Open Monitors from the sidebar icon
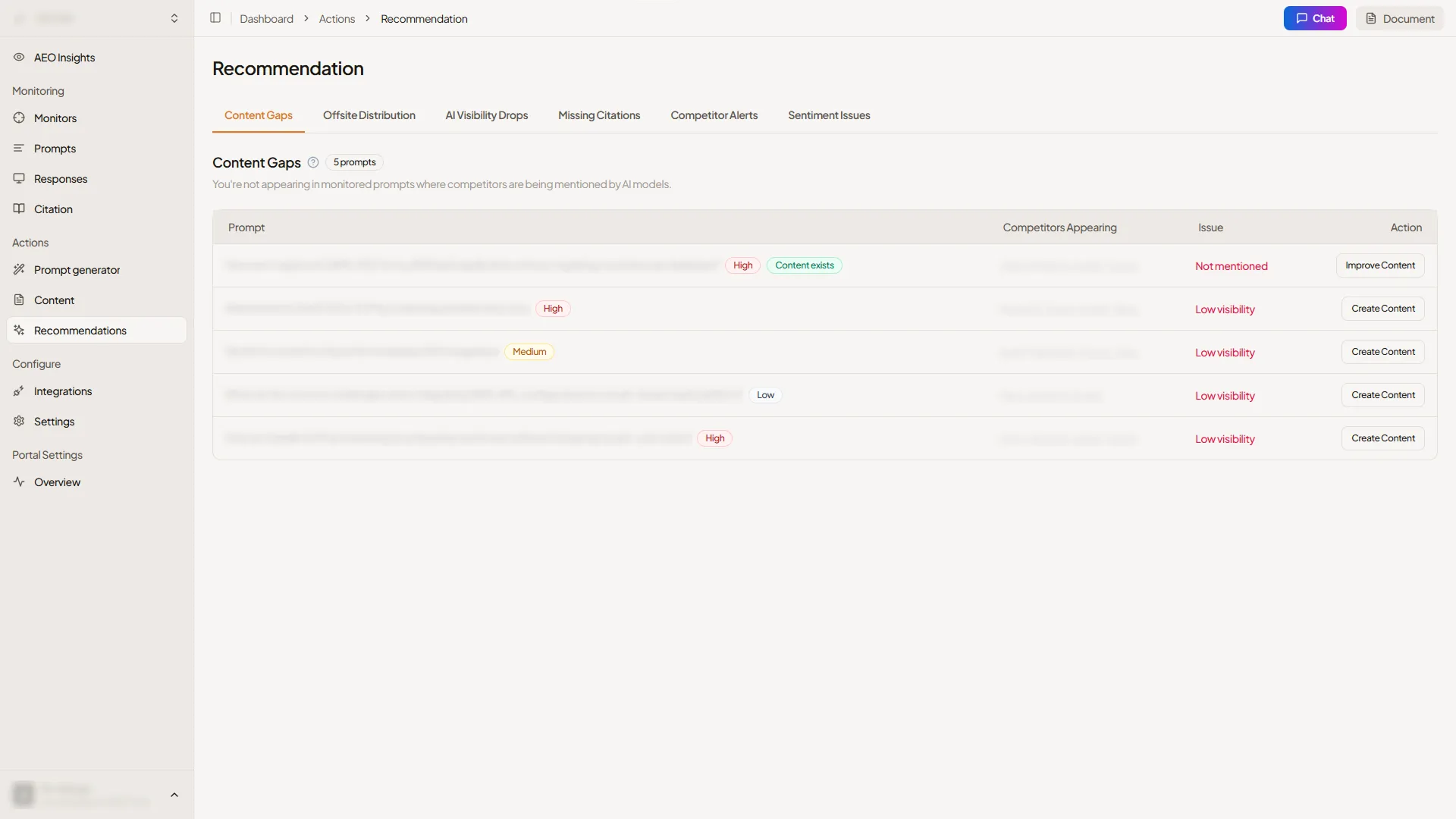This screenshot has height=819, width=1456. [19, 118]
